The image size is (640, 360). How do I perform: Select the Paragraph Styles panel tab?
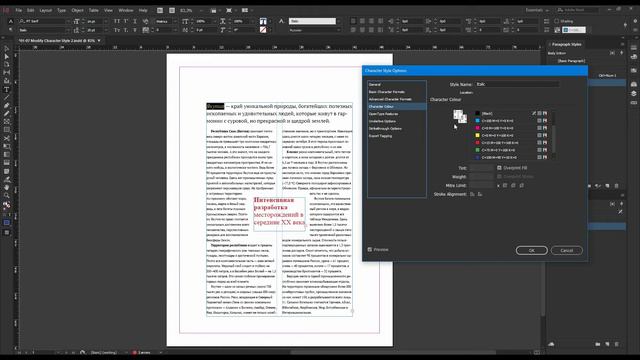[567, 44]
